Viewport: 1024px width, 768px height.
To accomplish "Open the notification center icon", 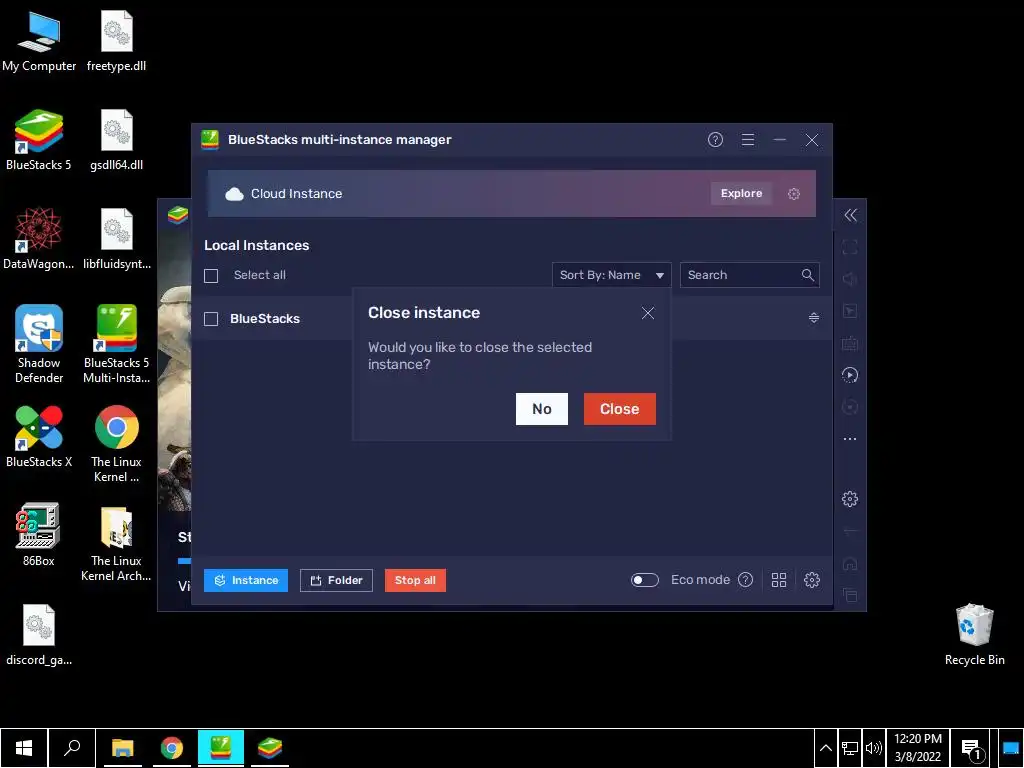I will coord(971,748).
